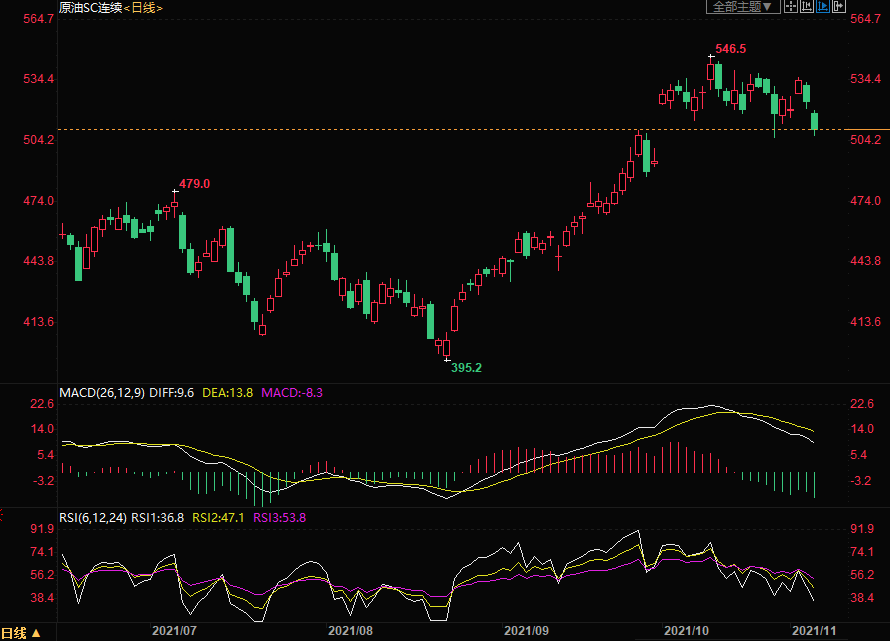Click the DEA:13.8 yellow legend value
Image resolution: width=890 pixels, height=641 pixels.
point(227,394)
